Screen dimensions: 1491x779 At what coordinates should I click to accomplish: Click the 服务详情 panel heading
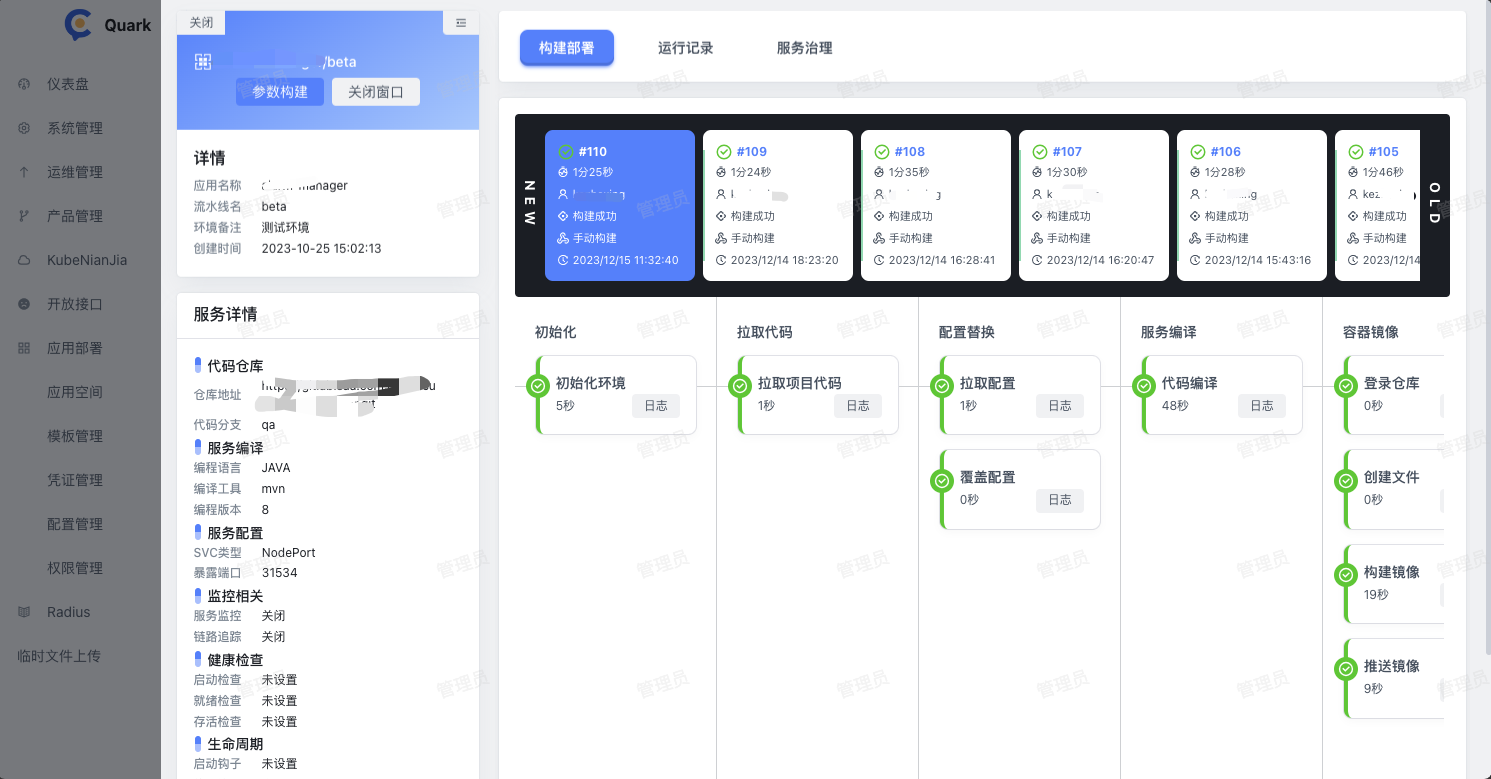coord(225,314)
